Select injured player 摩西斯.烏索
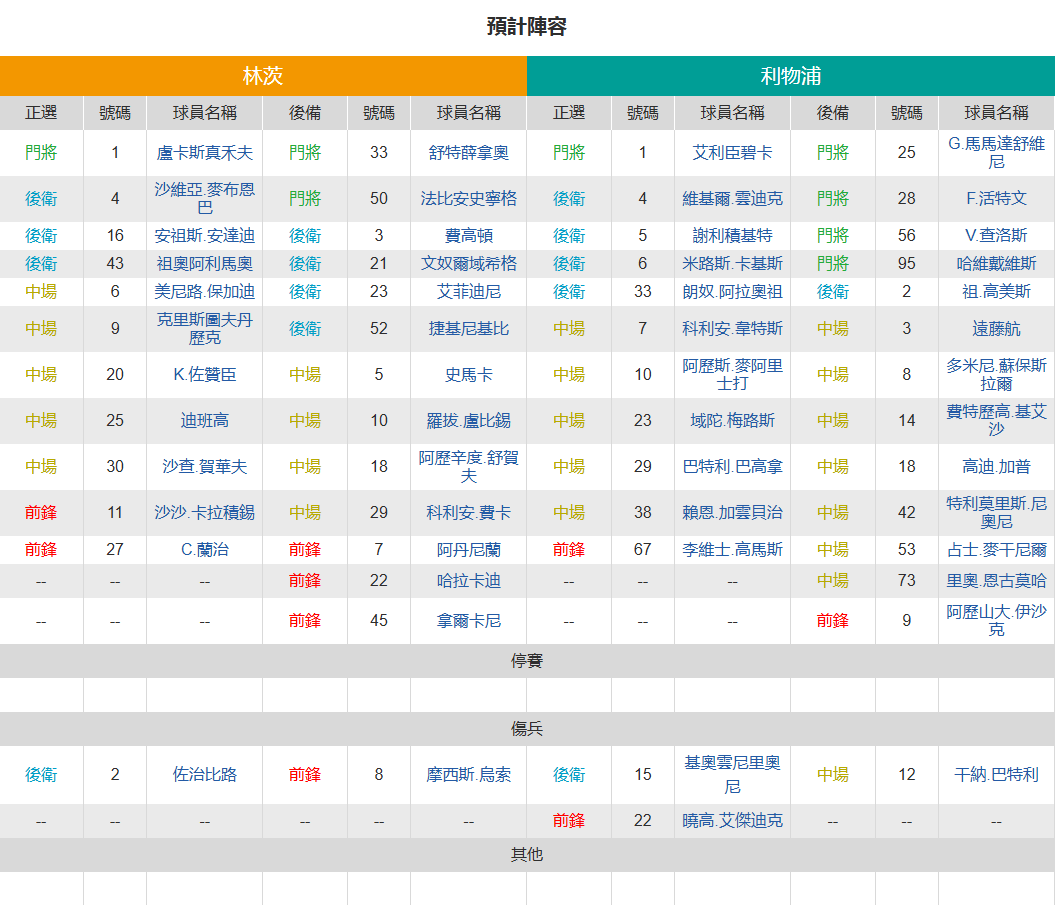Viewport: 1055px width, 905px height. [468, 774]
